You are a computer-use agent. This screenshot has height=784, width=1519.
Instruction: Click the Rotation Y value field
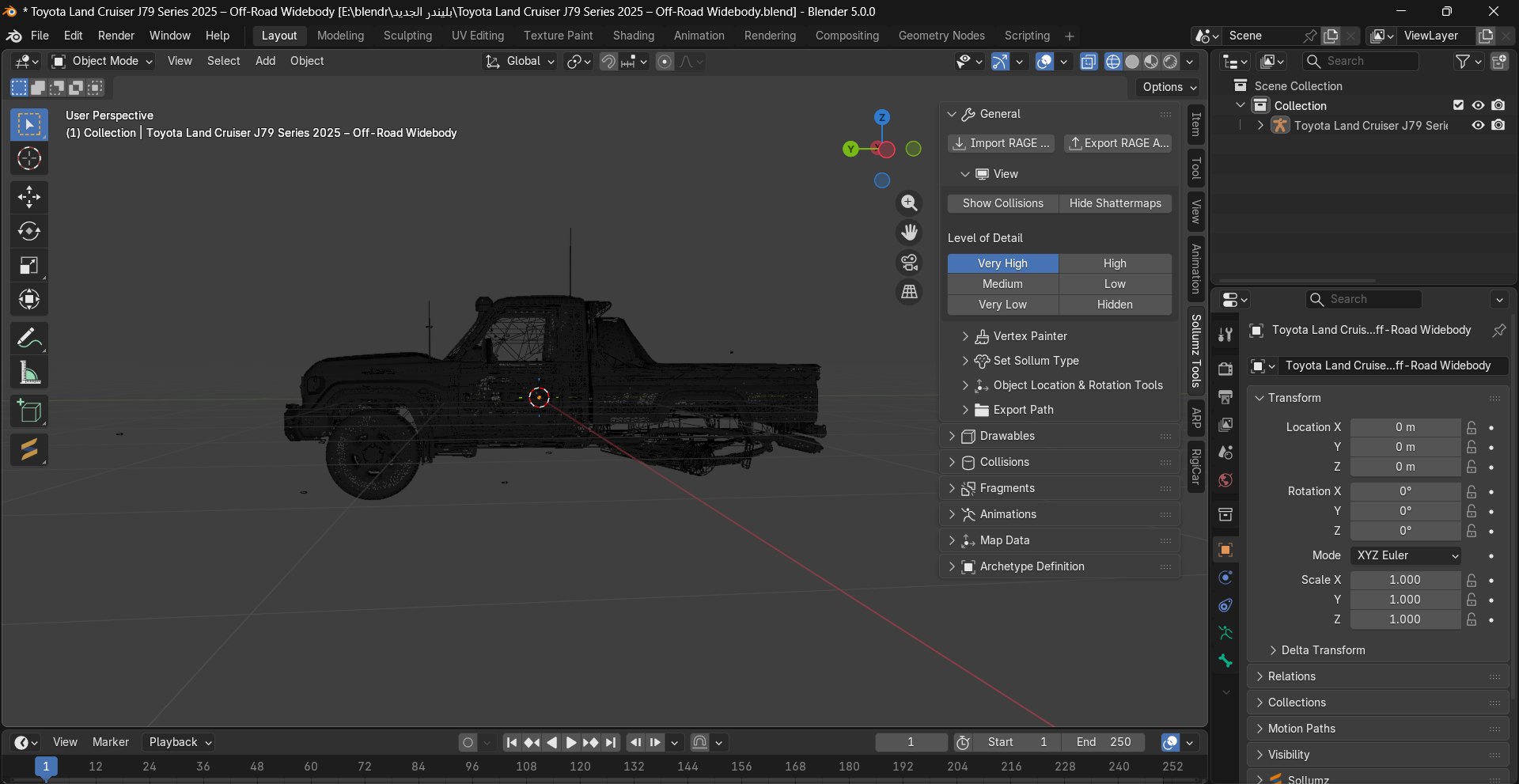tap(1406, 511)
